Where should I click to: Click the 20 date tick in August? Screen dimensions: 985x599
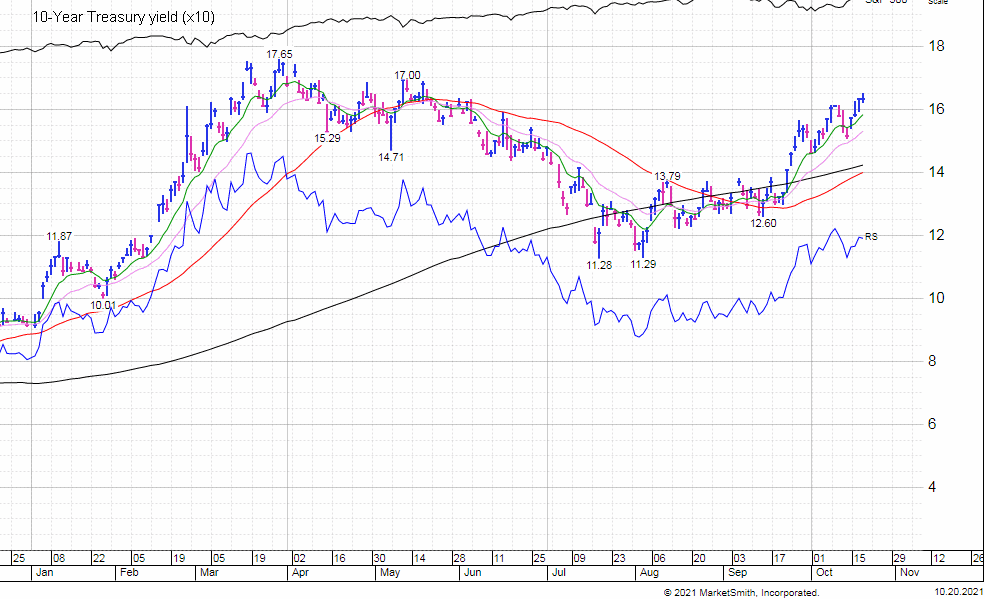pyautogui.click(x=699, y=558)
